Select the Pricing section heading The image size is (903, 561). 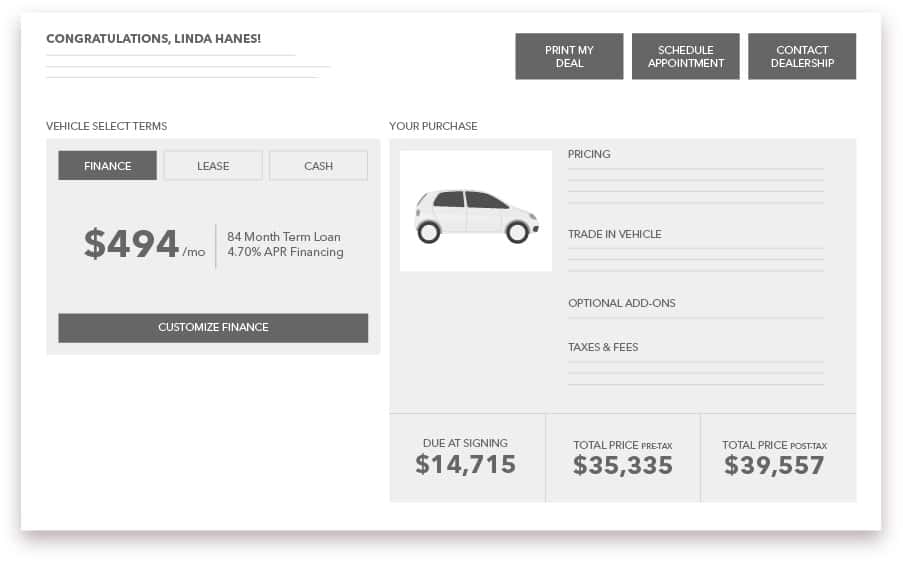[x=589, y=154]
